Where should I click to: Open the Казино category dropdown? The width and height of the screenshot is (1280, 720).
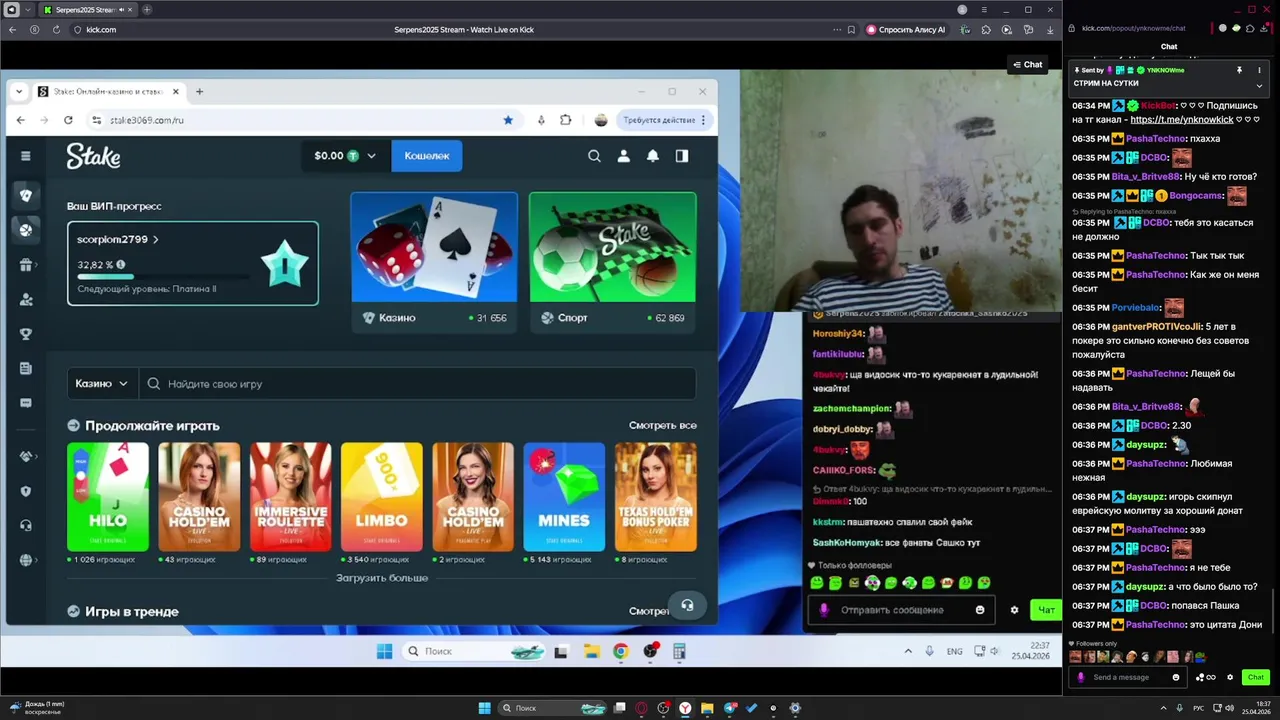click(x=102, y=383)
